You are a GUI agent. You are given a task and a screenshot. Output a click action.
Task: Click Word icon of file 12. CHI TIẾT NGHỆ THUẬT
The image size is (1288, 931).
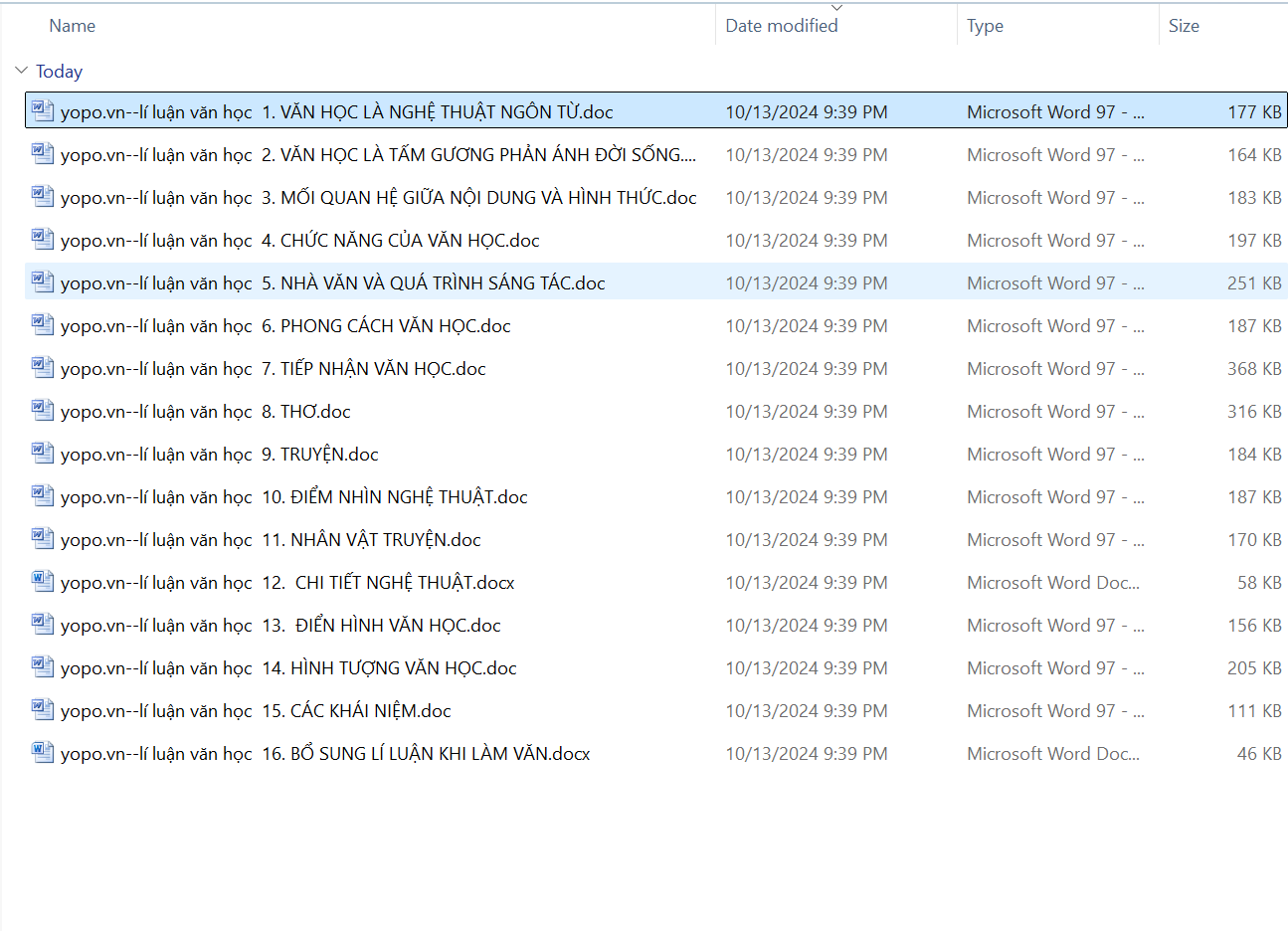pyautogui.click(x=42, y=581)
